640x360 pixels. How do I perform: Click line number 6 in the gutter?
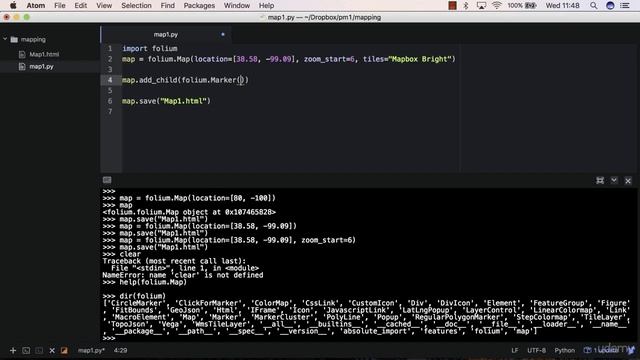pos(110,101)
